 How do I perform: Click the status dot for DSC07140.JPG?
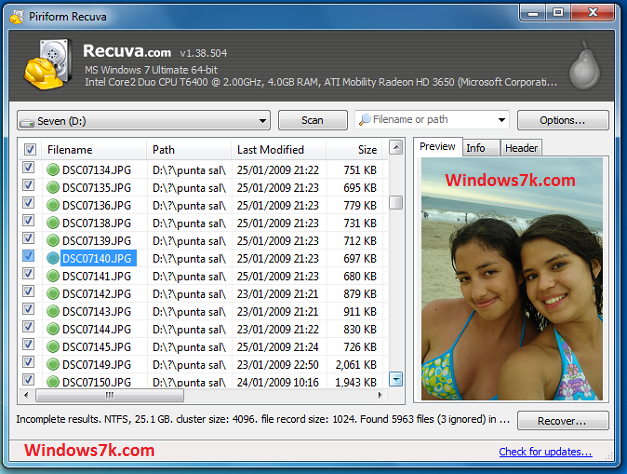(x=53, y=258)
